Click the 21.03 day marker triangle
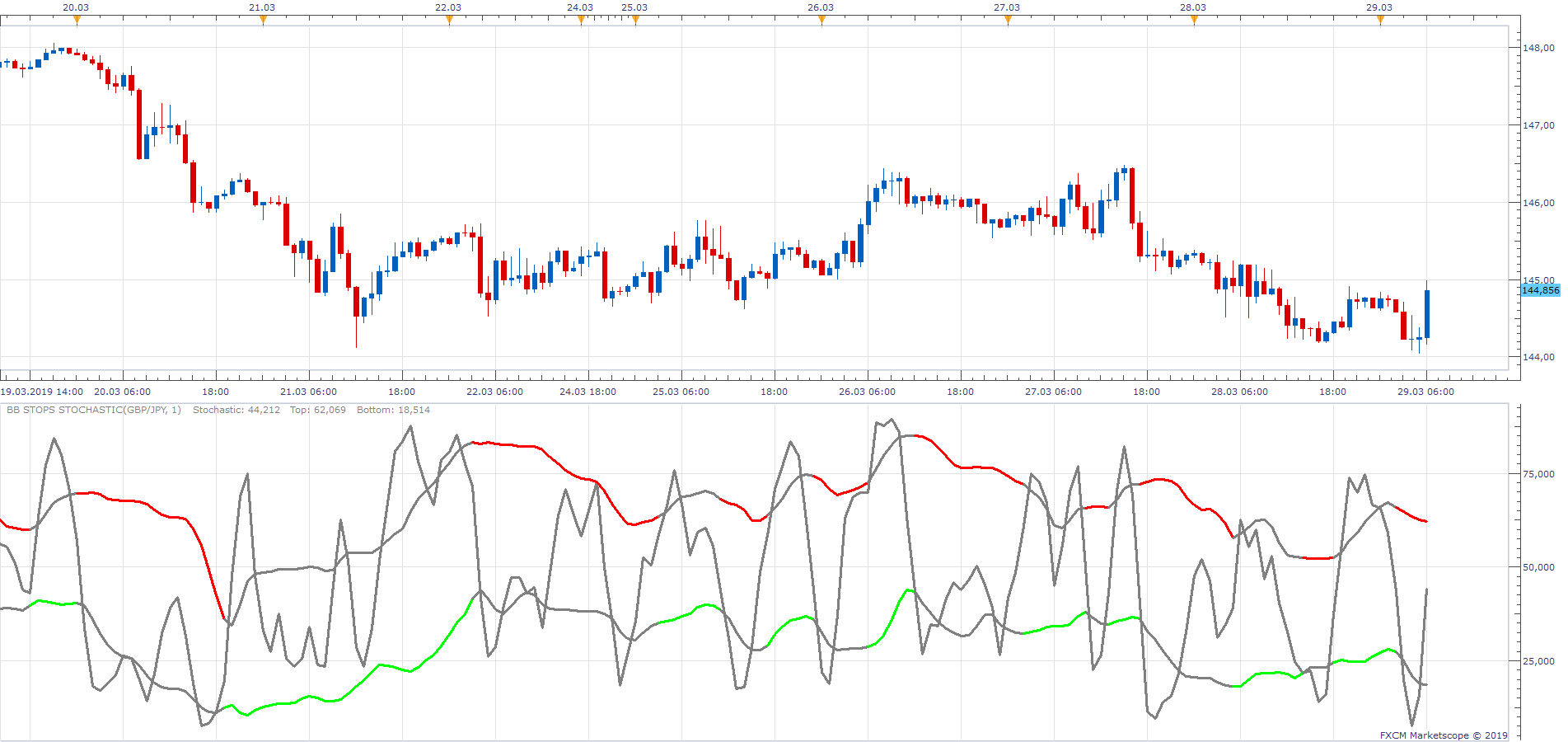This screenshot has height=742, width=1568. [x=263, y=21]
